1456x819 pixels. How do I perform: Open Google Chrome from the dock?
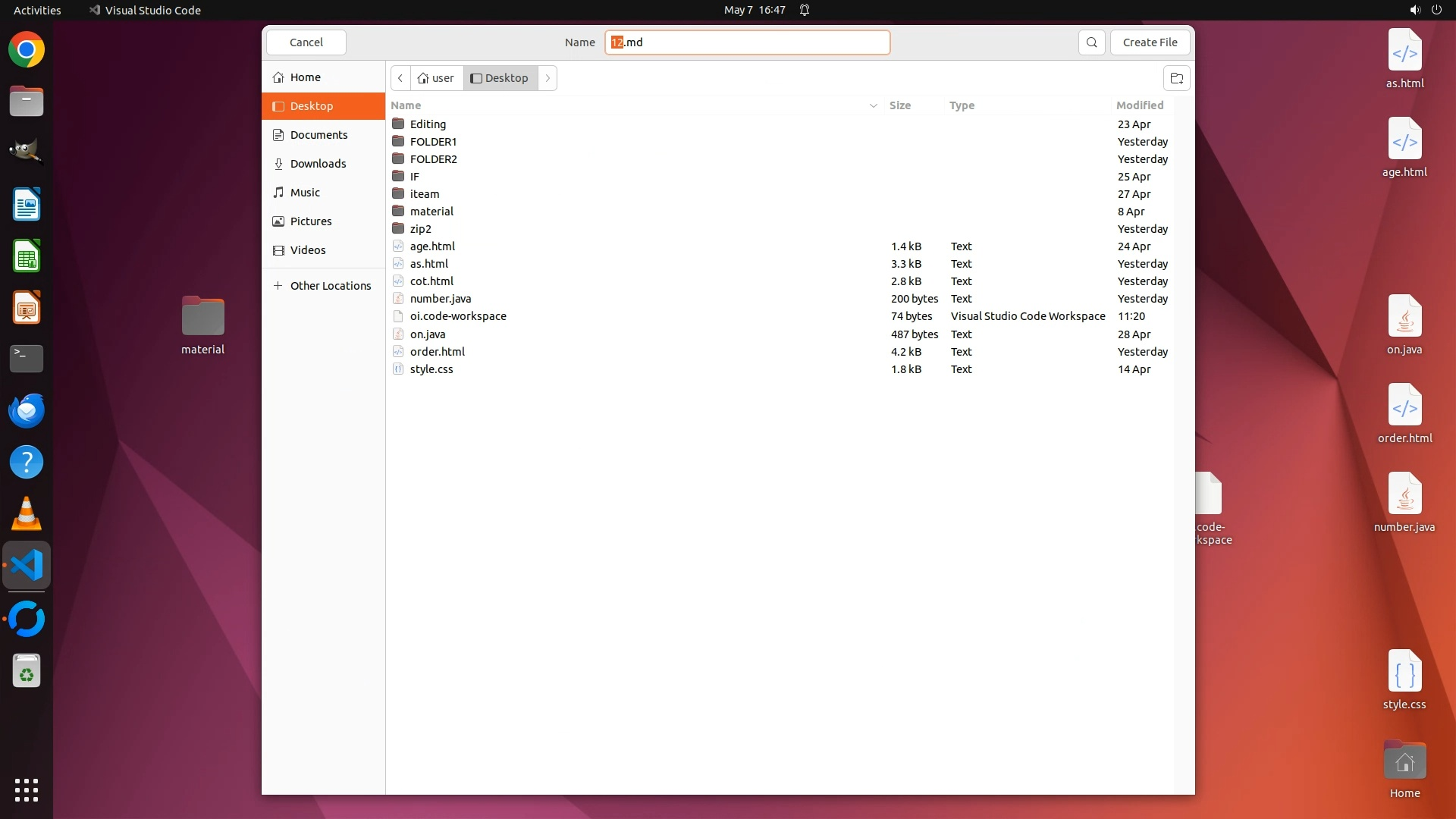pos(27,50)
